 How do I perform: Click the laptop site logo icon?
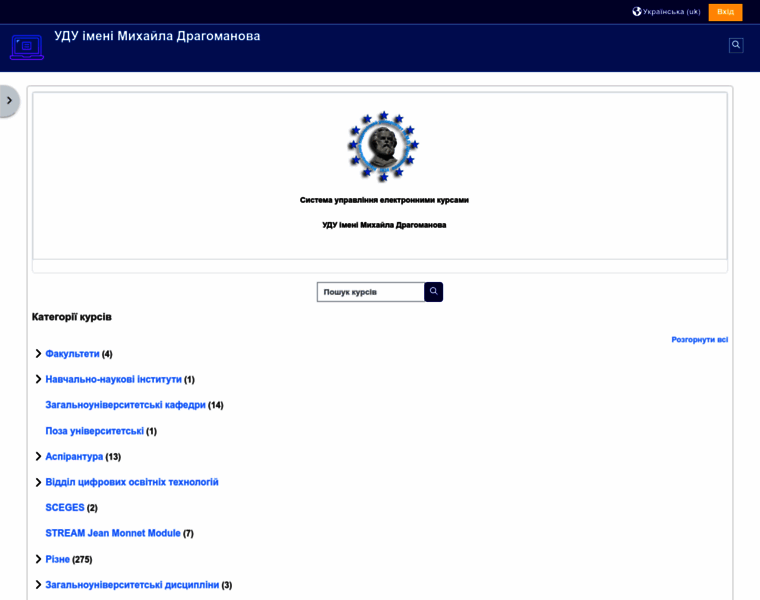point(27,47)
